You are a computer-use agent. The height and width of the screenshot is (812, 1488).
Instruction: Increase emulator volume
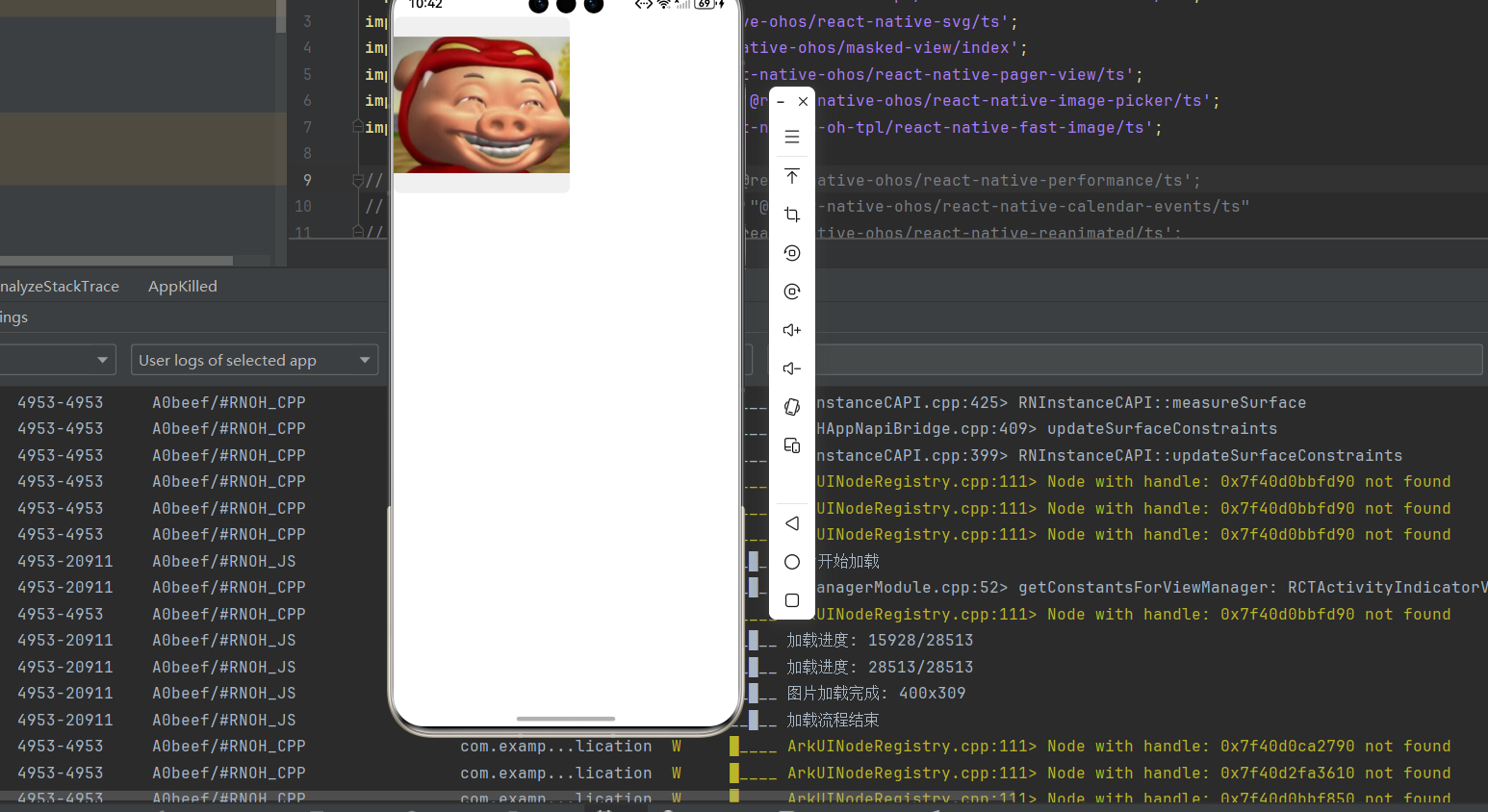coord(792,330)
